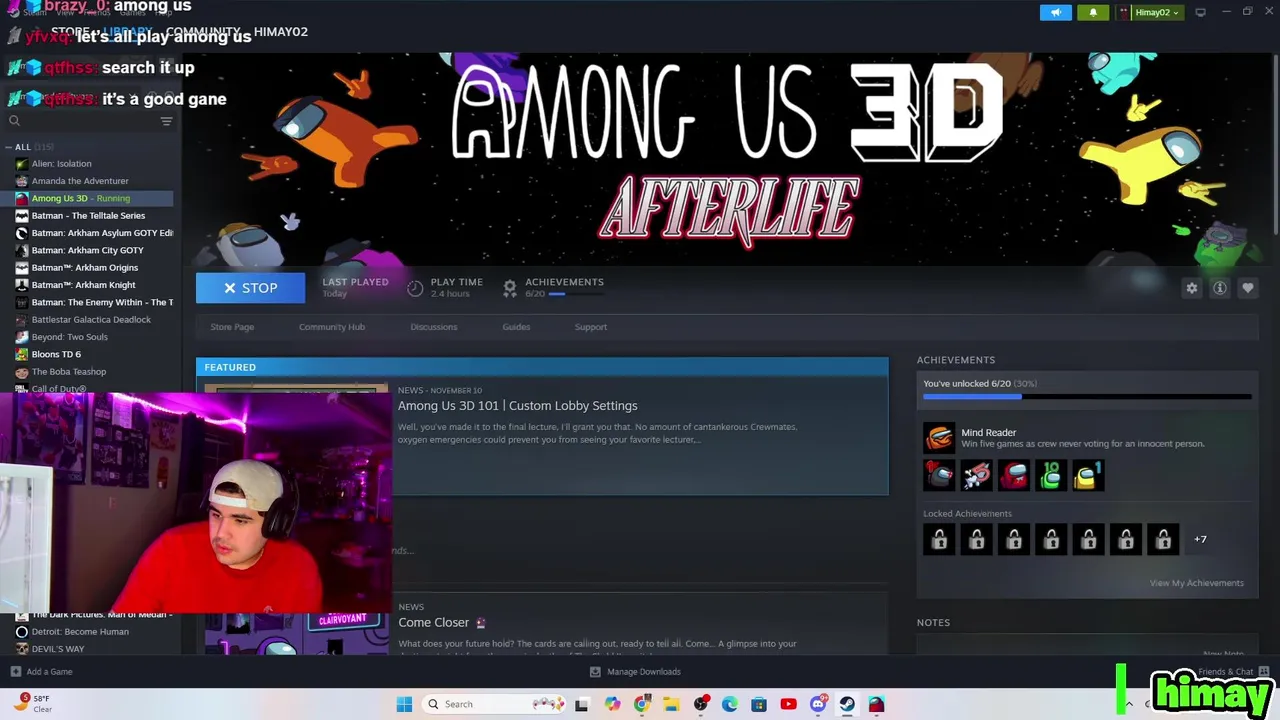Open Microsoft Edge from the taskbar
The image size is (1280, 720).
coord(730,704)
